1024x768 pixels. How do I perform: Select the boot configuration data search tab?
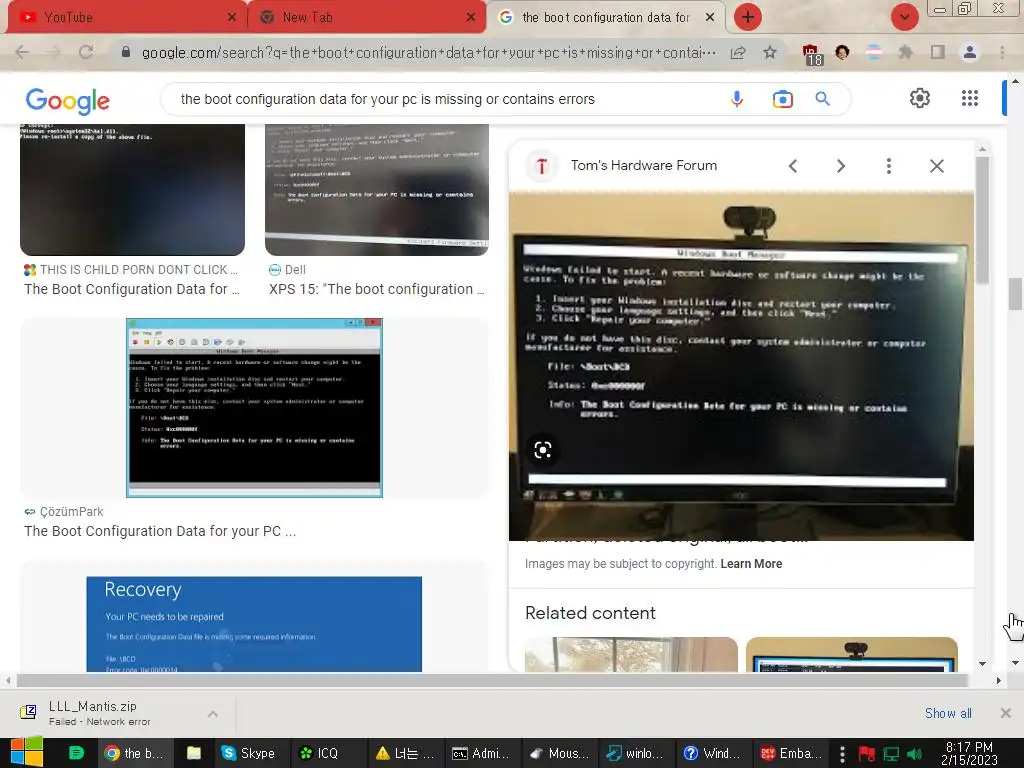pyautogui.click(x=606, y=17)
